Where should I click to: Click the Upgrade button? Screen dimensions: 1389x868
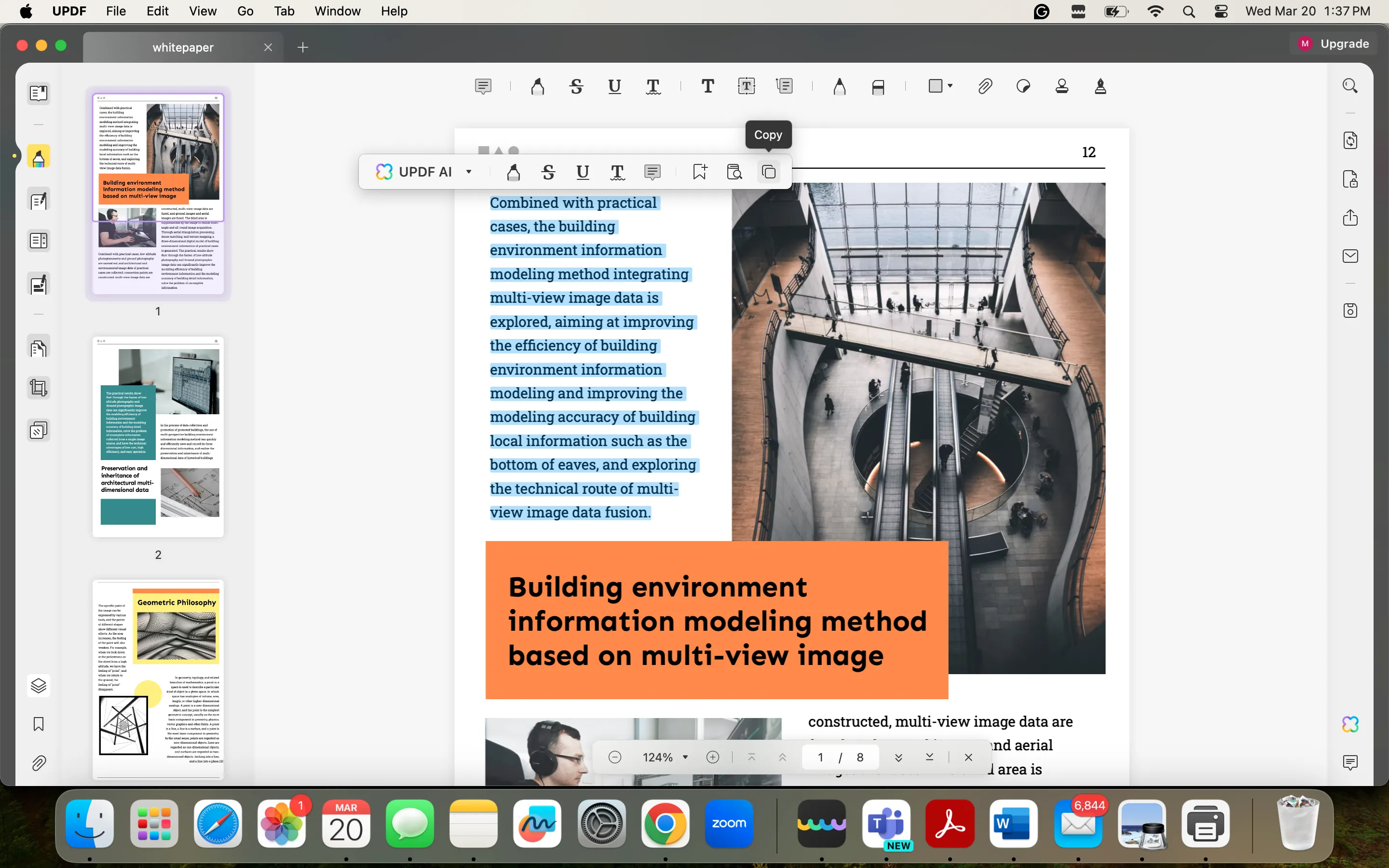[1335, 43]
